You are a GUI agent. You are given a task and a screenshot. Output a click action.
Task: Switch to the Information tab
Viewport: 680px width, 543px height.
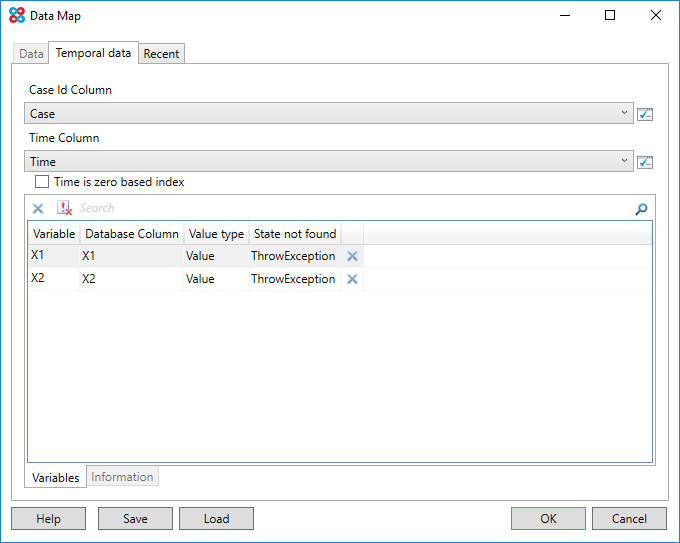pos(122,477)
